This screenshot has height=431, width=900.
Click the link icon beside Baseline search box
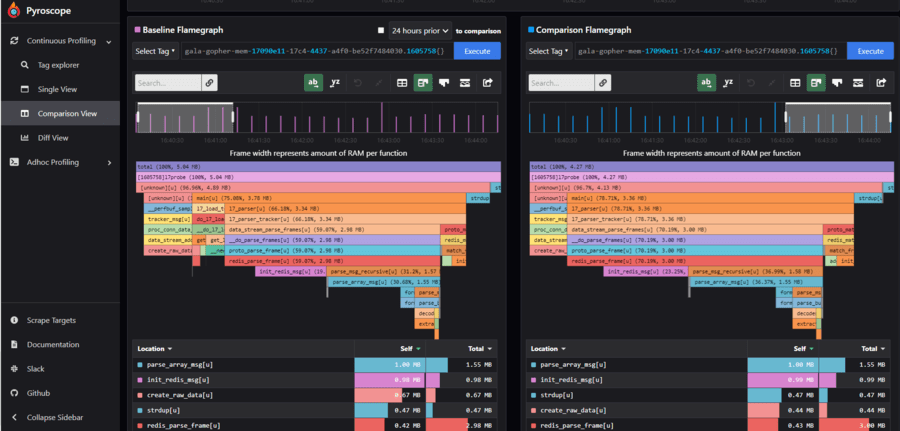210,83
